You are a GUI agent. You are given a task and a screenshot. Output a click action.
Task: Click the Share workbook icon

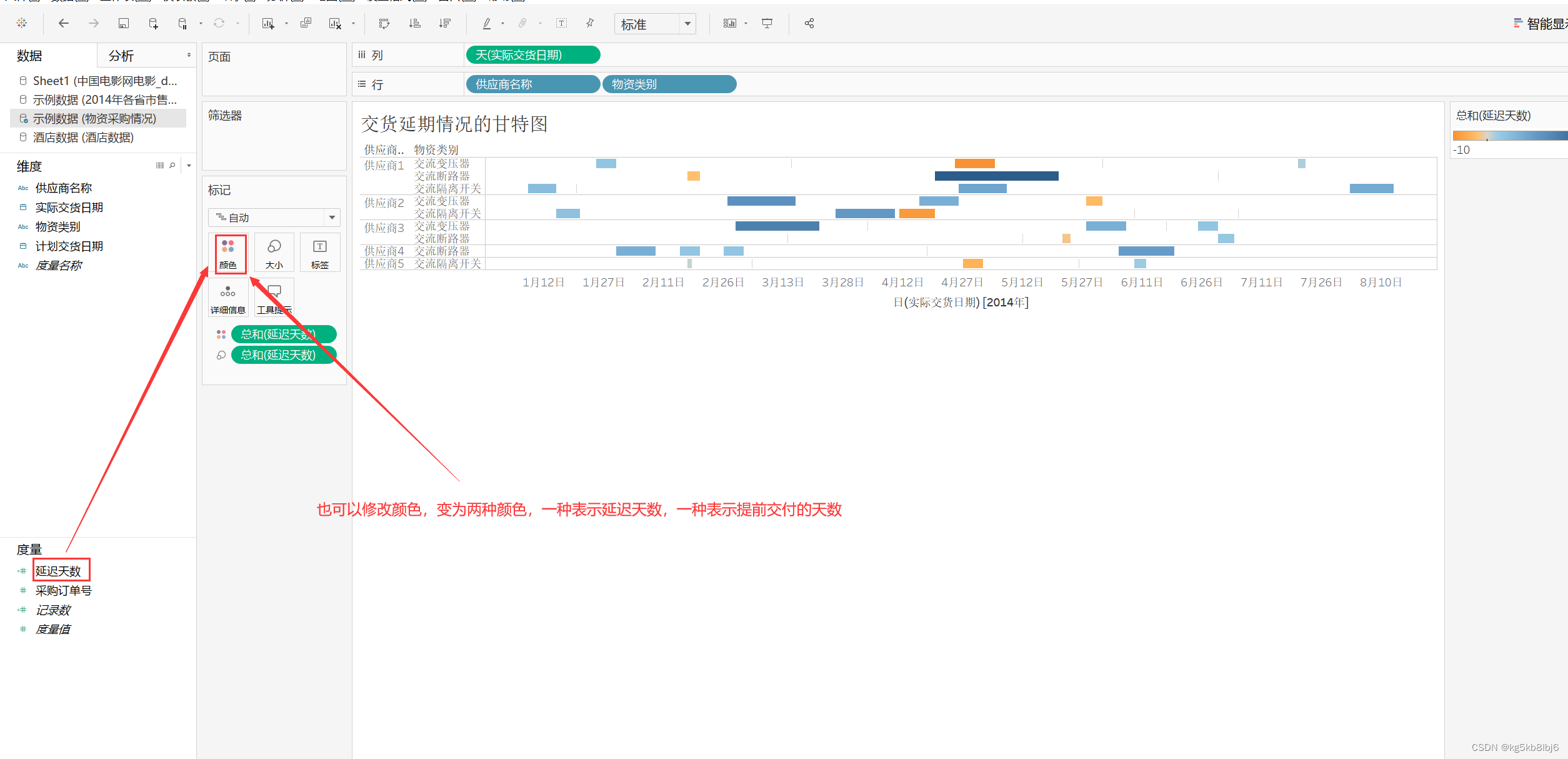pyautogui.click(x=809, y=23)
